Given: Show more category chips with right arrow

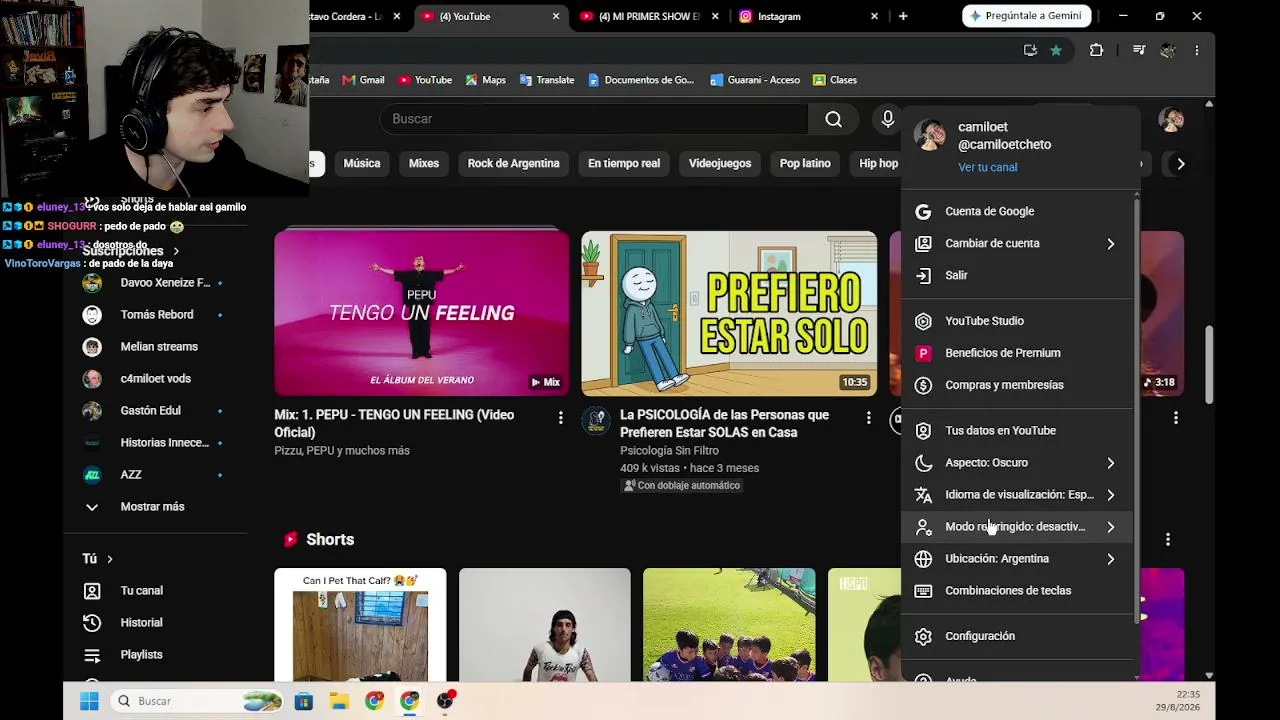Looking at the screenshot, I should pyautogui.click(x=1180, y=164).
